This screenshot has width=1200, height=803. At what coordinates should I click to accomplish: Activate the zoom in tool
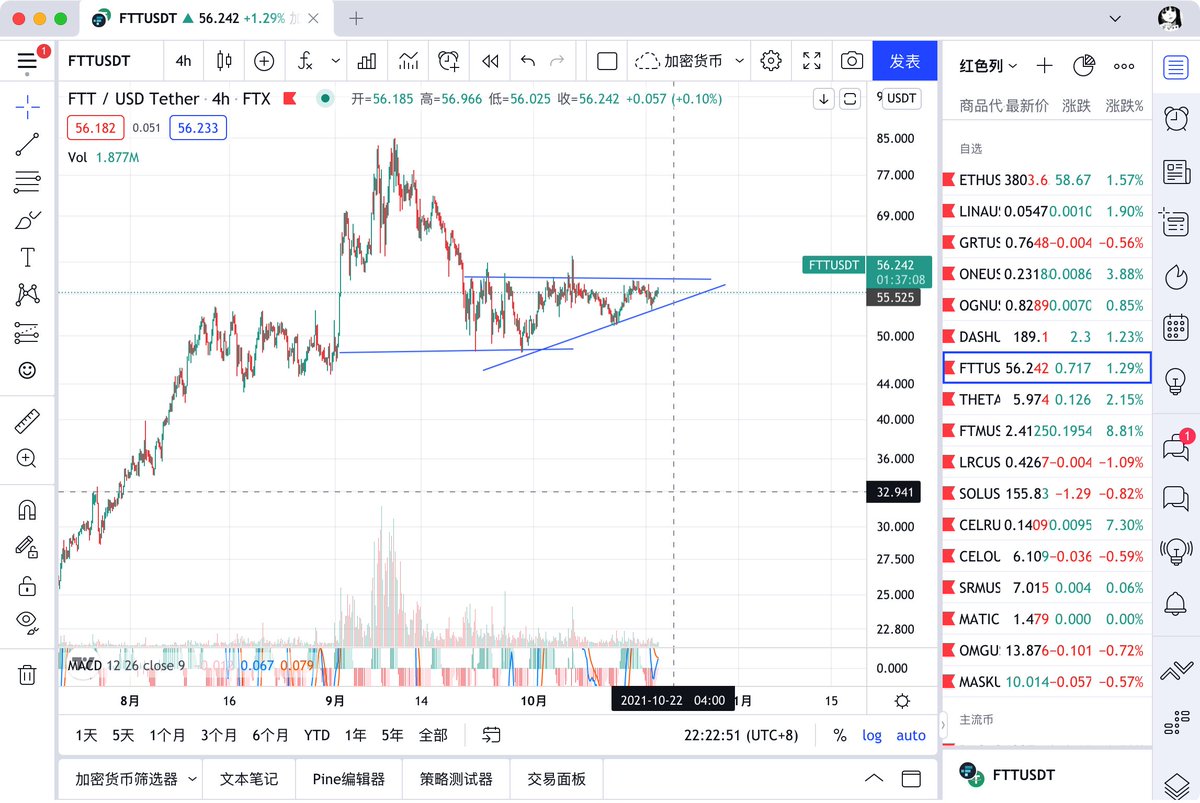coord(28,459)
